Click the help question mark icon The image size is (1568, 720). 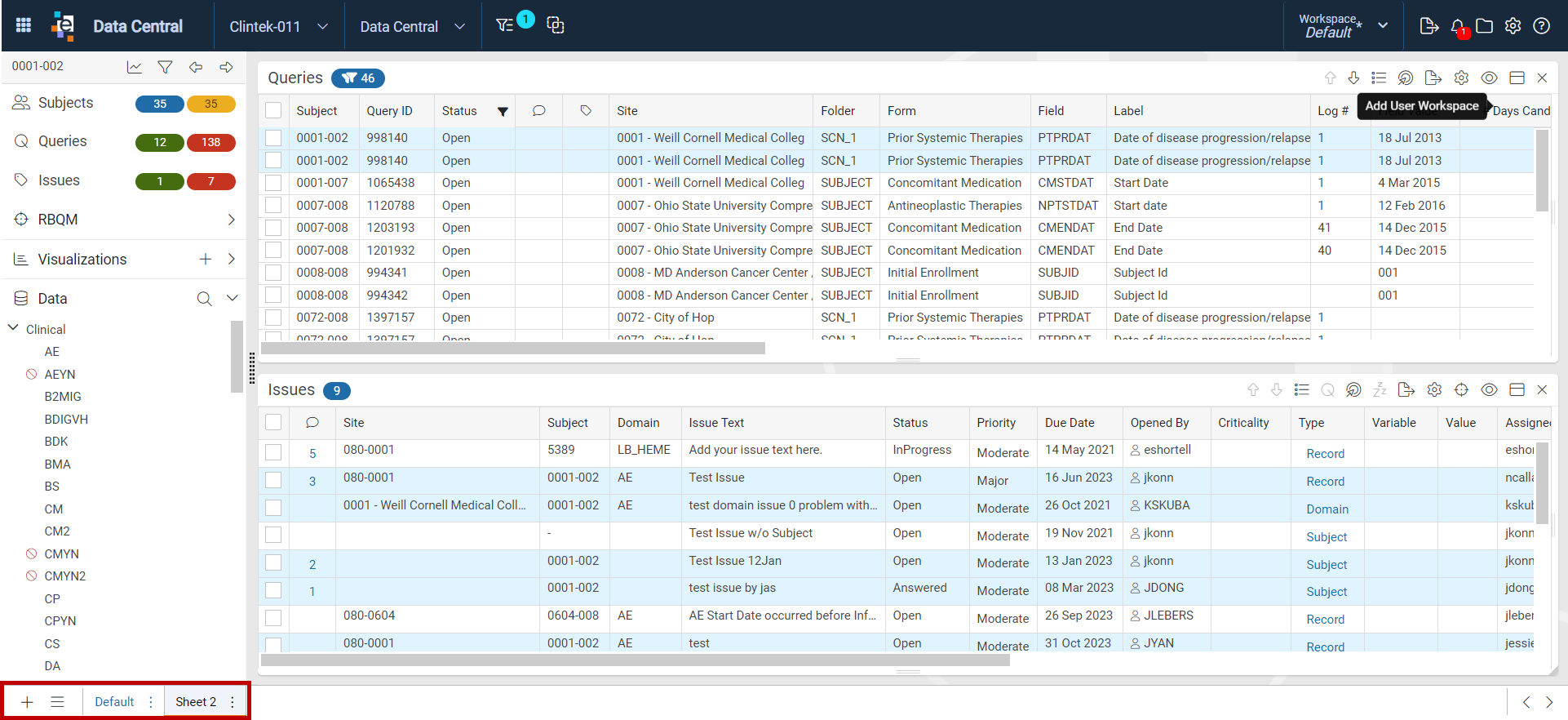tap(1541, 25)
